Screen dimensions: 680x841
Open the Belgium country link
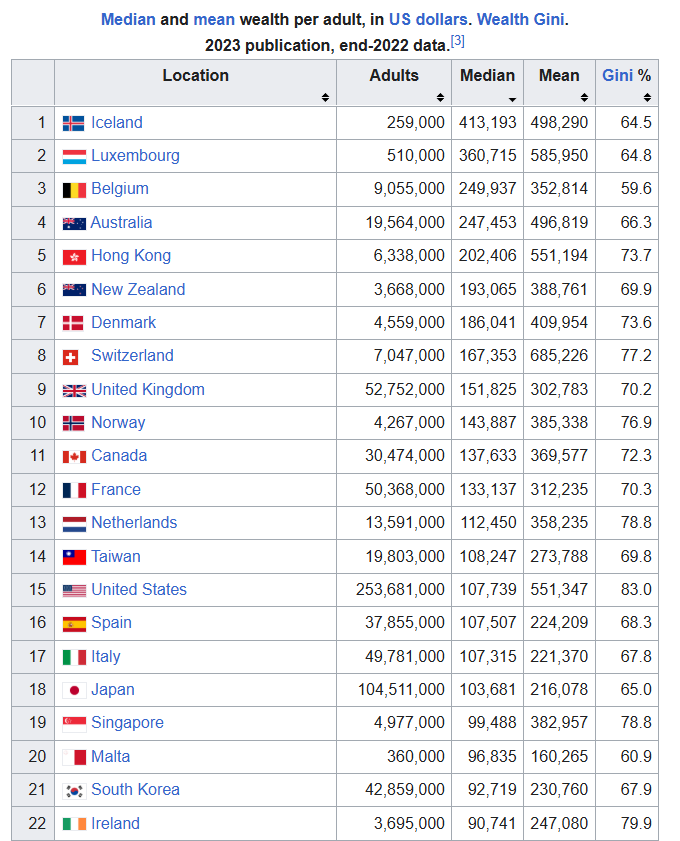coord(120,189)
